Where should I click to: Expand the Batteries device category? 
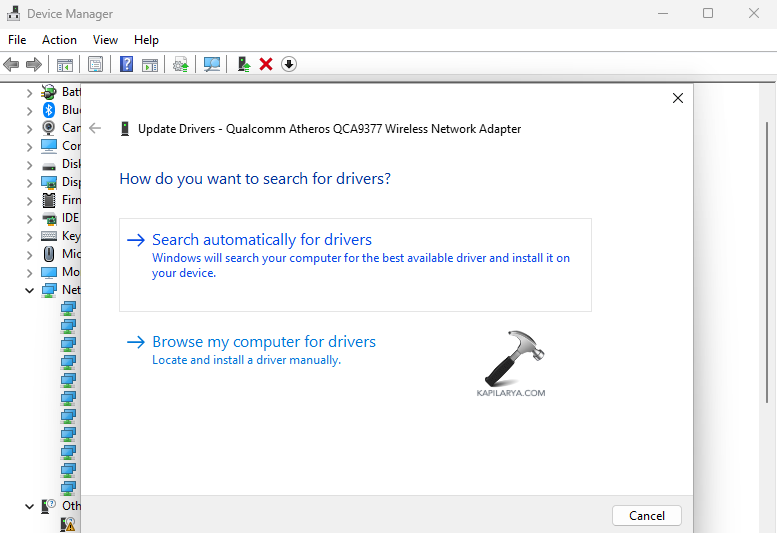30,92
